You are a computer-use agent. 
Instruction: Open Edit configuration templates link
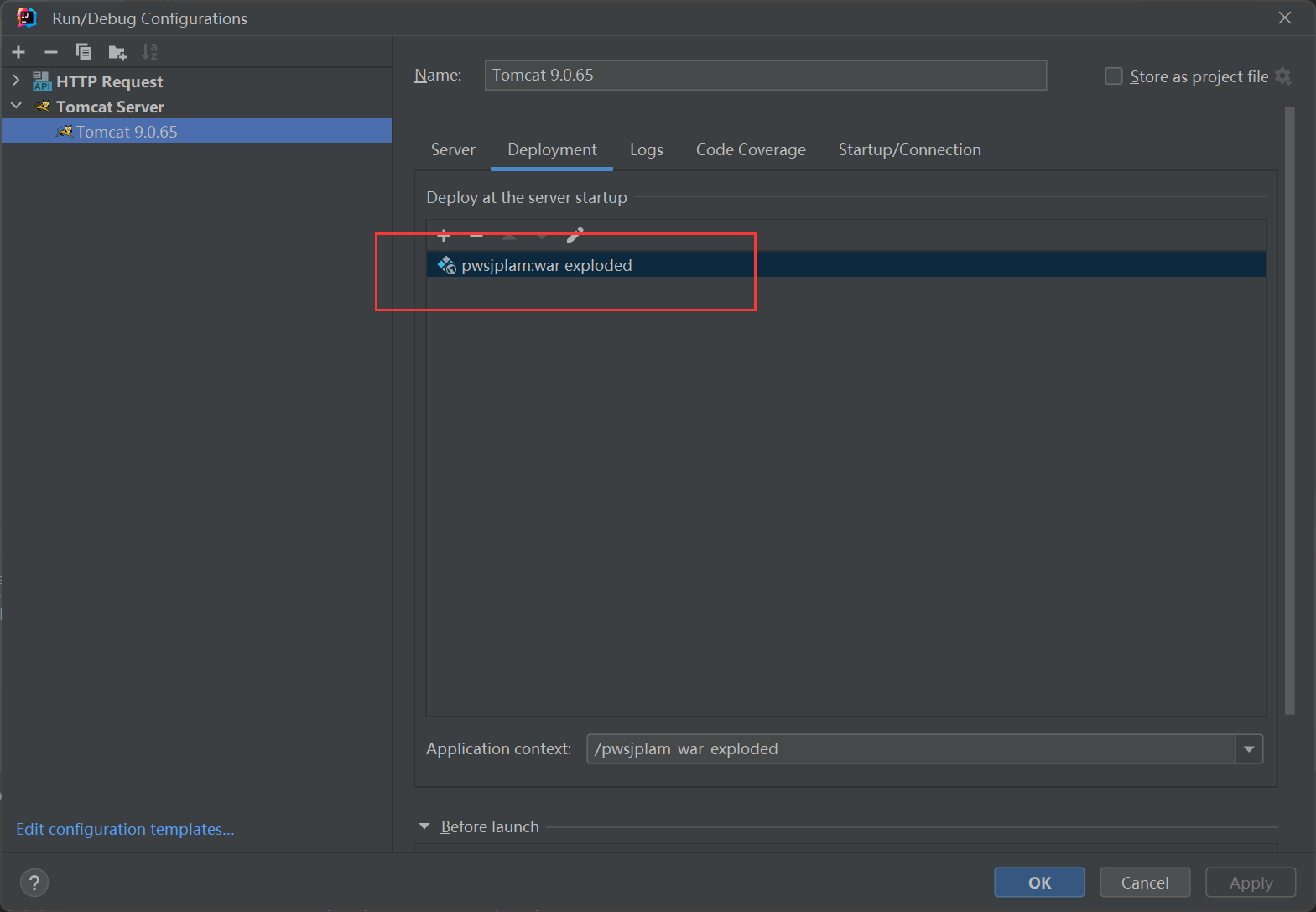pyautogui.click(x=125, y=829)
